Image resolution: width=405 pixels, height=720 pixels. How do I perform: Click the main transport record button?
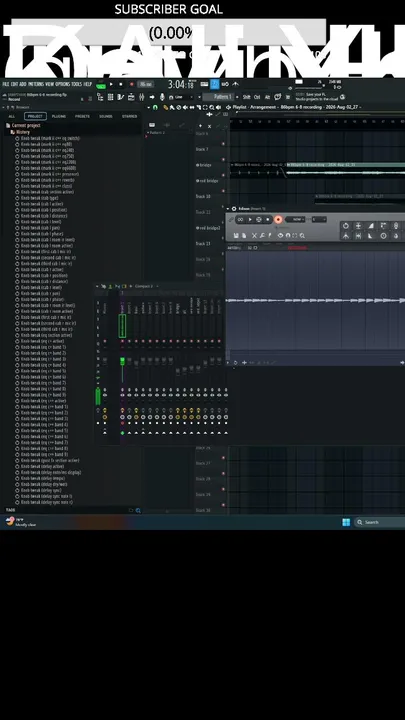coord(131,84)
